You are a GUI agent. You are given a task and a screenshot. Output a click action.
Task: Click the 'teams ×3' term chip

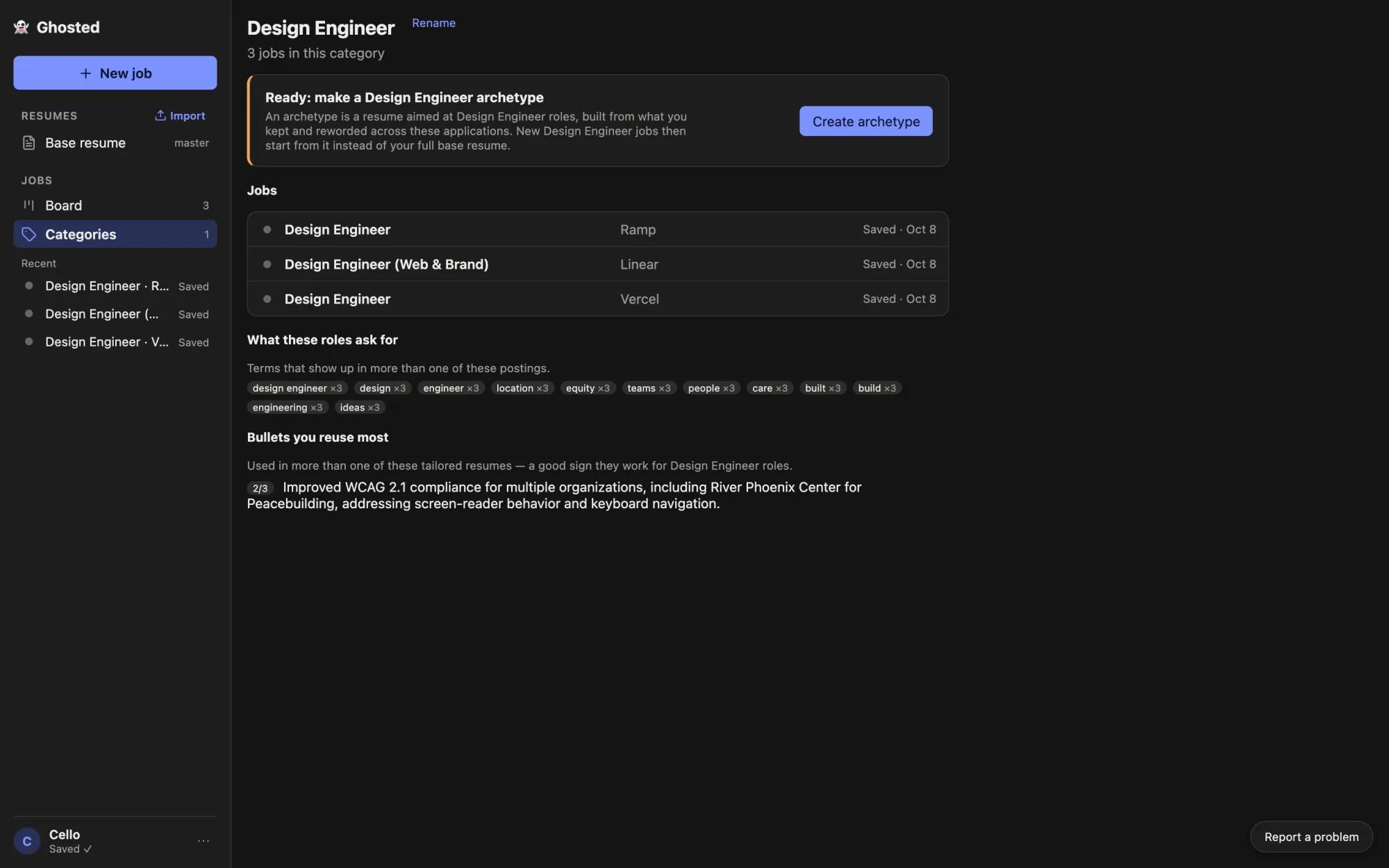click(x=649, y=388)
